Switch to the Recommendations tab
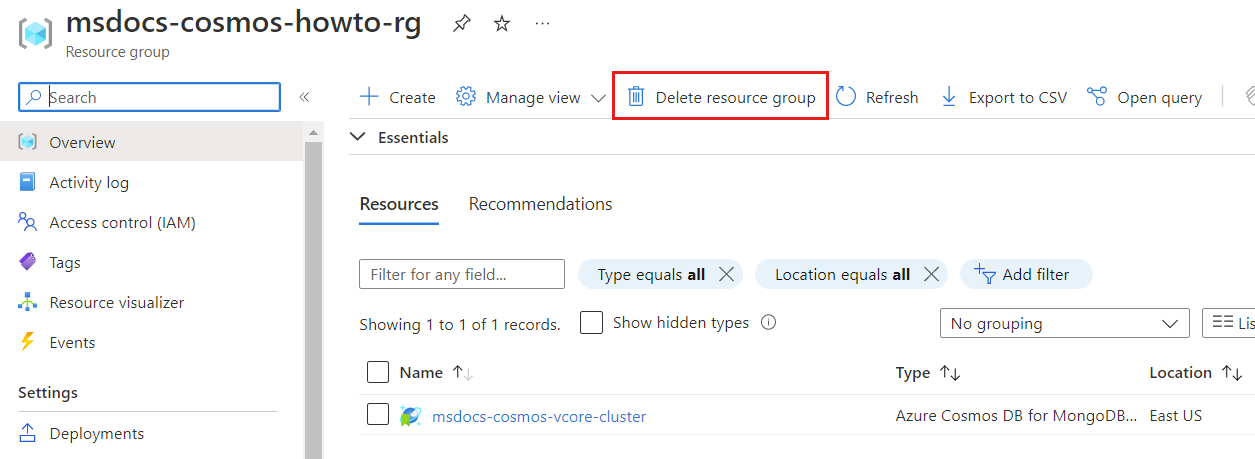Image resolution: width=1255 pixels, height=459 pixels. click(x=540, y=204)
